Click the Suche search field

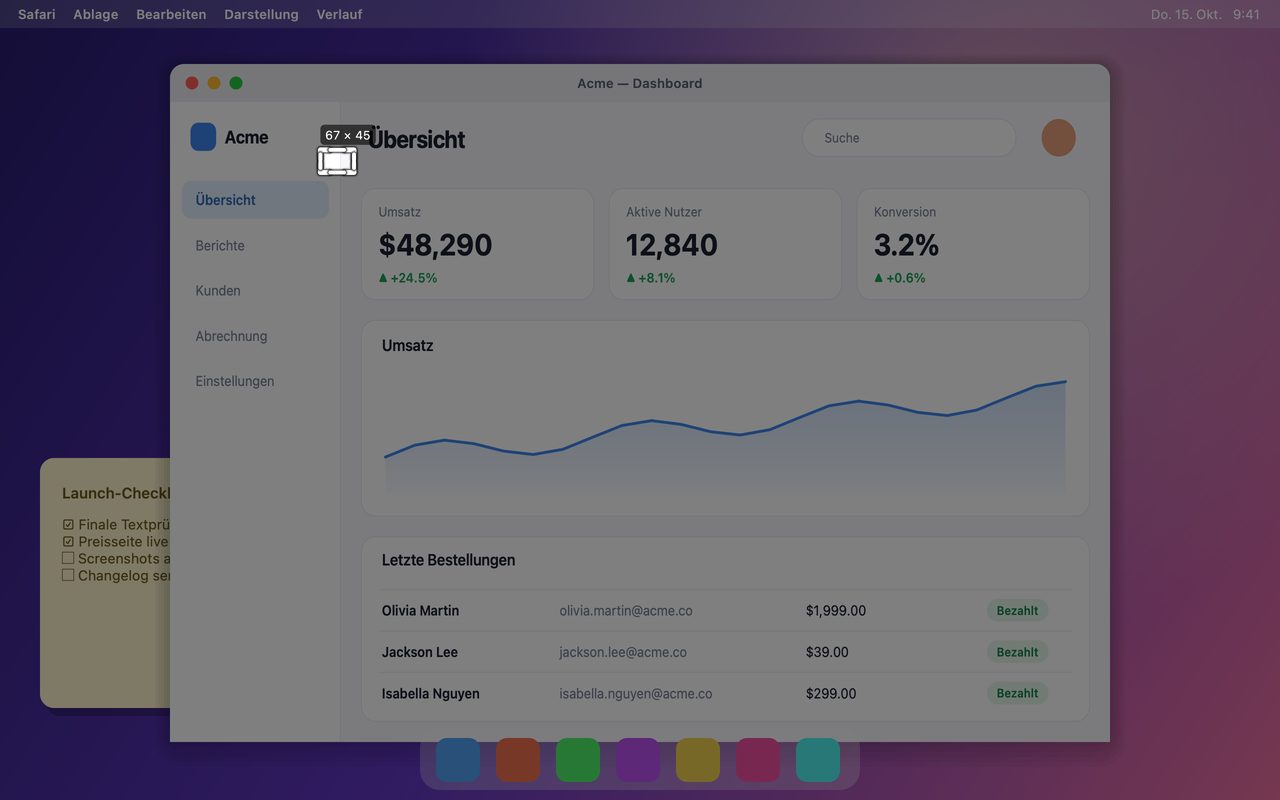pyautogui.click(x=909, y=138)
